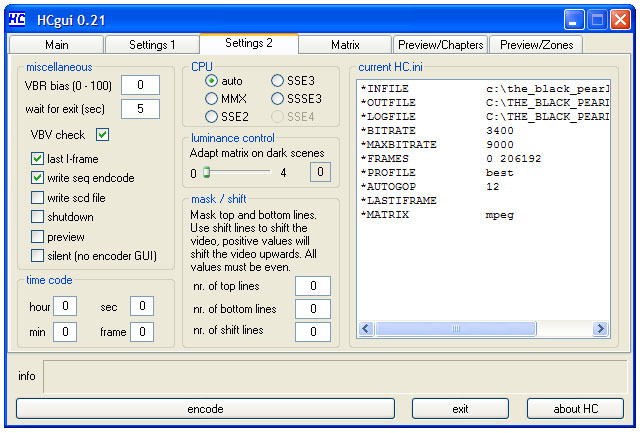The width and height of the screenshot is (640, 433).
Task: Click the HC.ini left scroll arrow
Action: (366, 329)
